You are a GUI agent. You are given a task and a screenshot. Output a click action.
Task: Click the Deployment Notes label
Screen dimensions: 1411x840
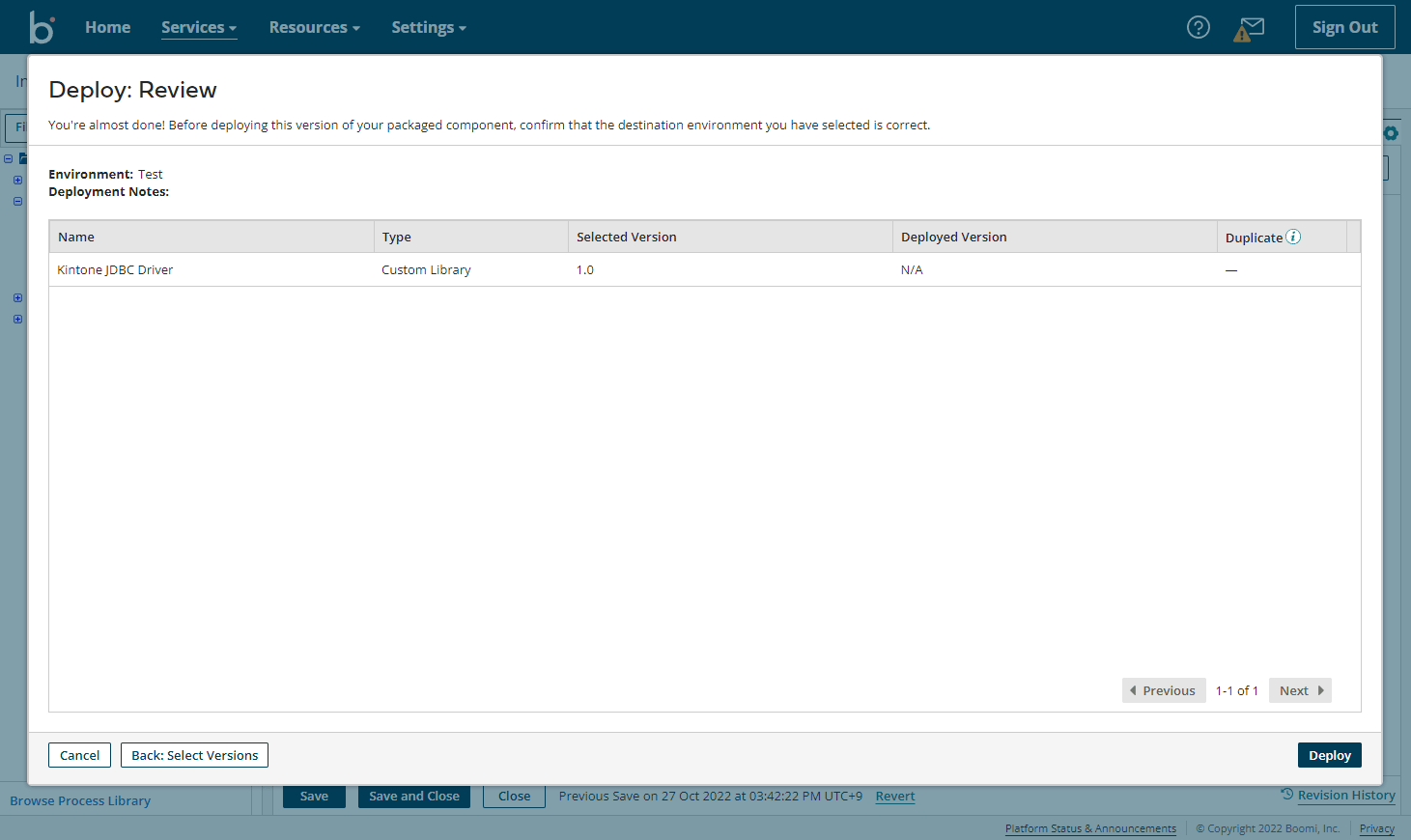[x=108, y=191]
